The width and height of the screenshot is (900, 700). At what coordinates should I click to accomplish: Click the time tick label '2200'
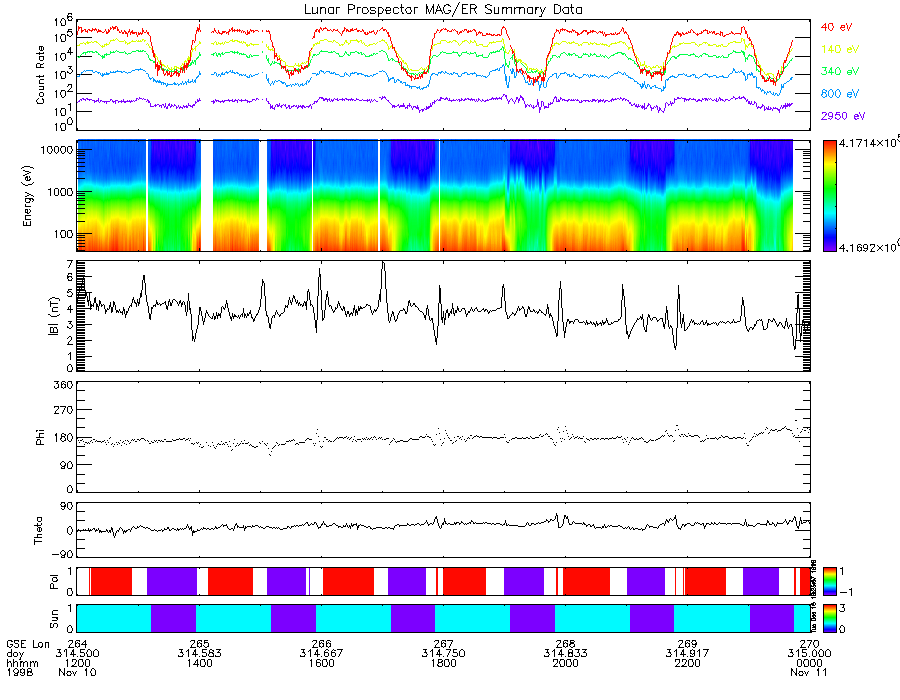click(688, 663)
